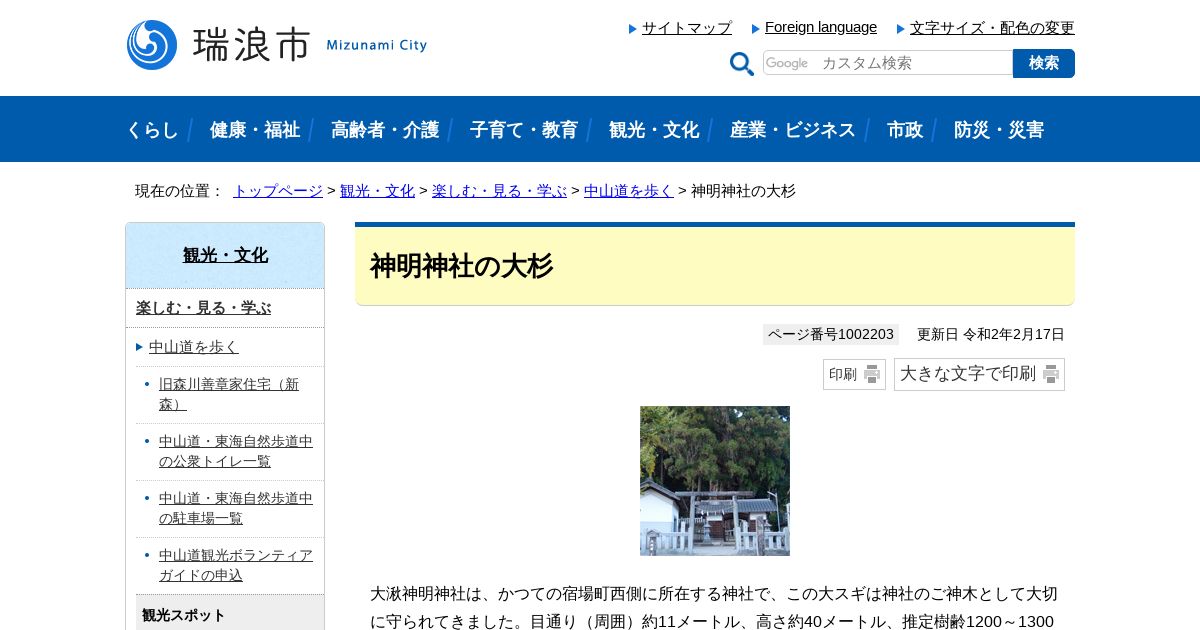Select the 市政 menu item

(905, 129)
